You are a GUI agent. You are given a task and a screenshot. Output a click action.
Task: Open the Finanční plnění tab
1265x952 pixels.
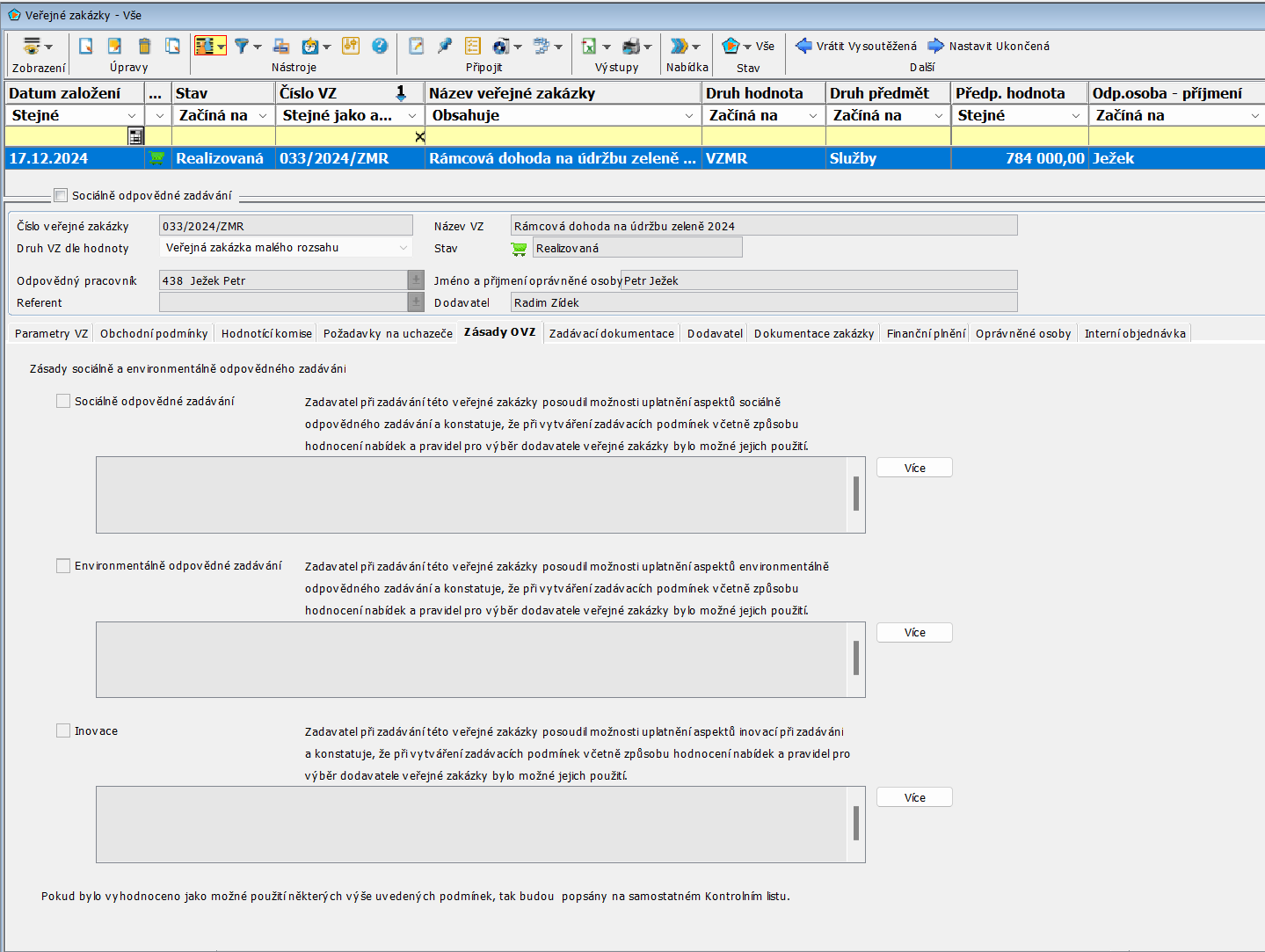point(925,334)
